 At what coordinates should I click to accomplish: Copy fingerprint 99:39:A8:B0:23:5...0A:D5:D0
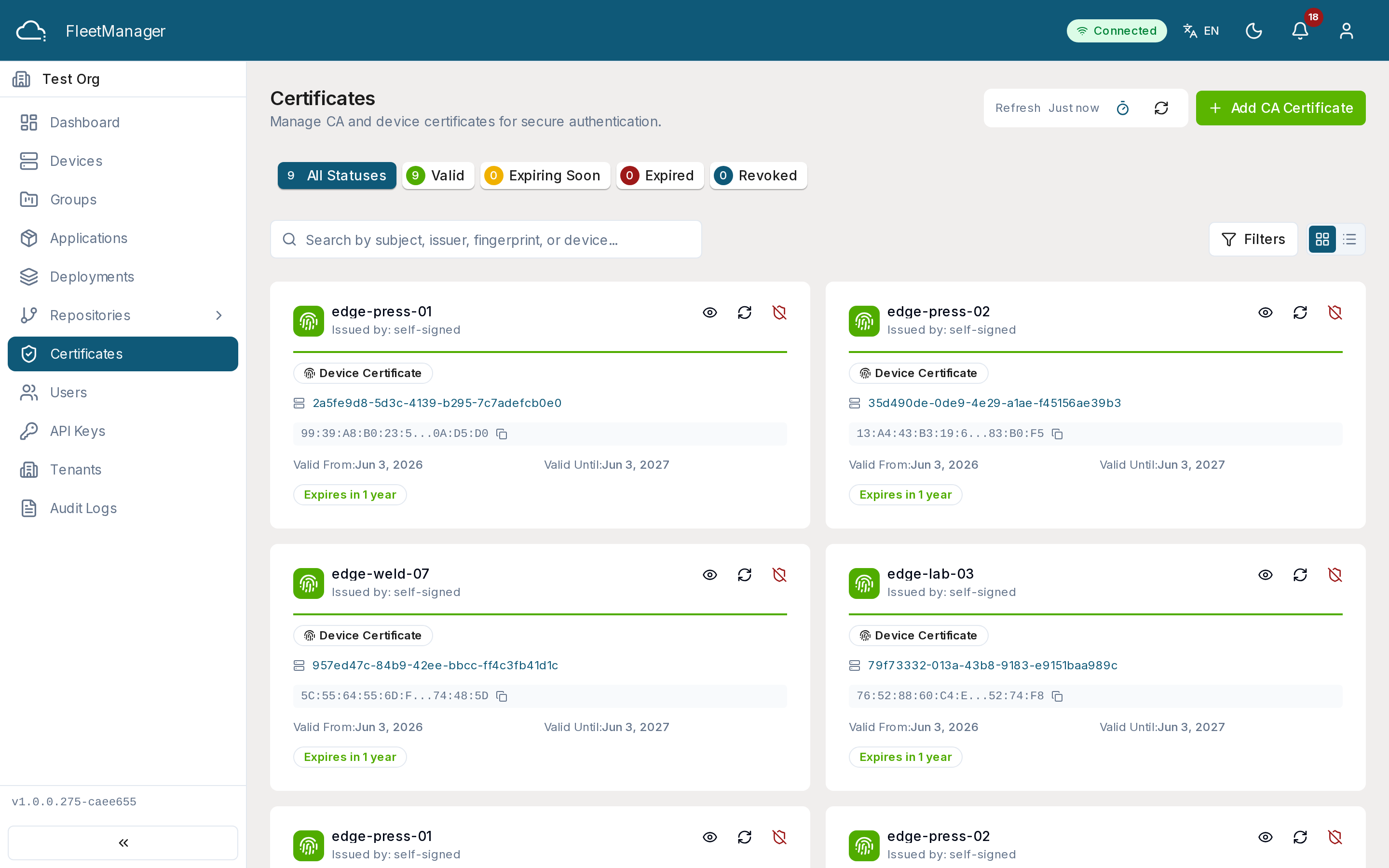(502, 434)
